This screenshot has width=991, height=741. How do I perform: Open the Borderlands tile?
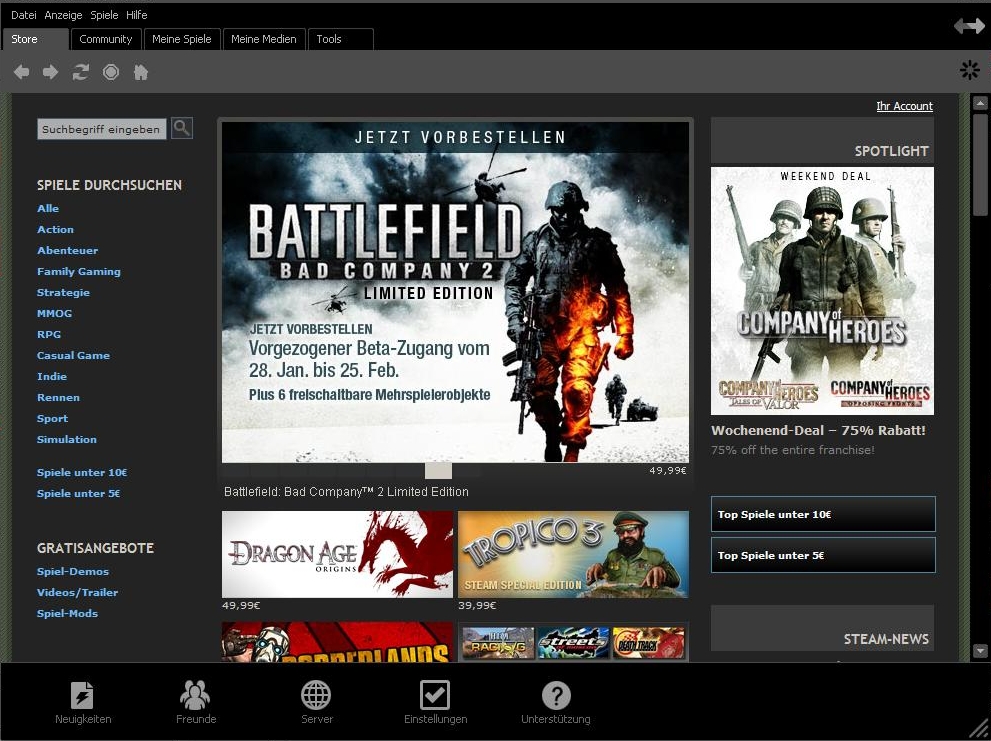pyautogui.click(x=337, y=642)
